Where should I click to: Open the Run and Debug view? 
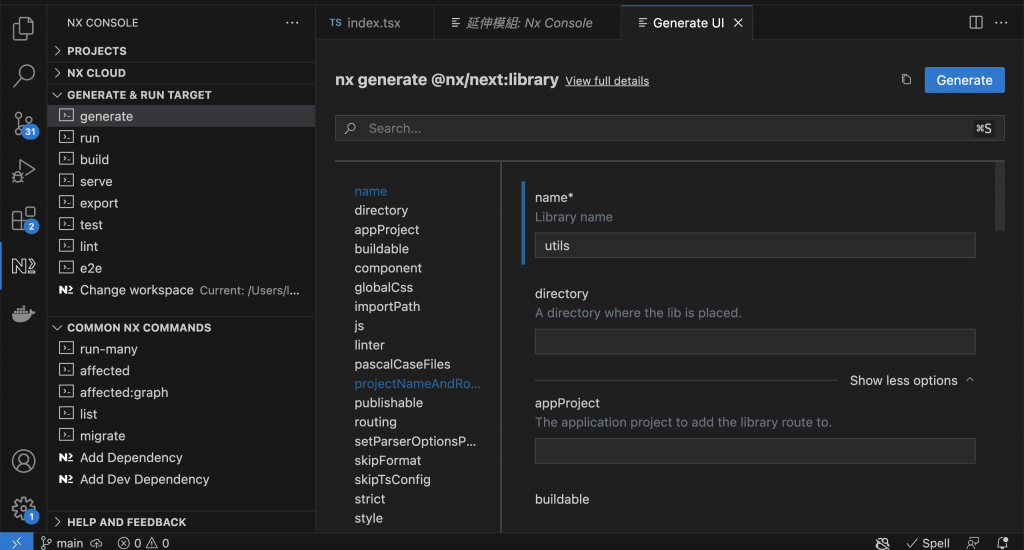coord(23,172)
